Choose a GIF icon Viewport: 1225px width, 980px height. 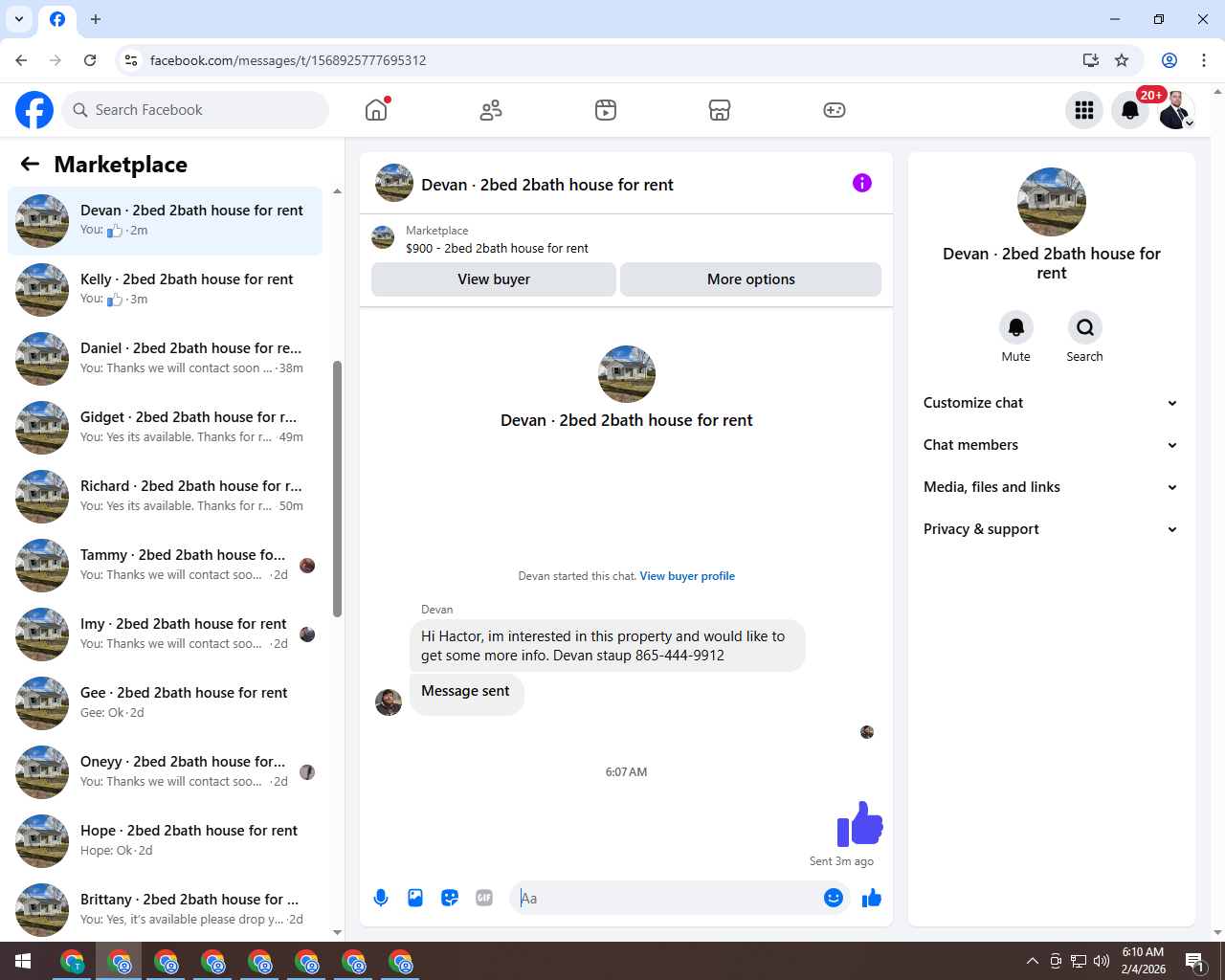tap(484, 898)
